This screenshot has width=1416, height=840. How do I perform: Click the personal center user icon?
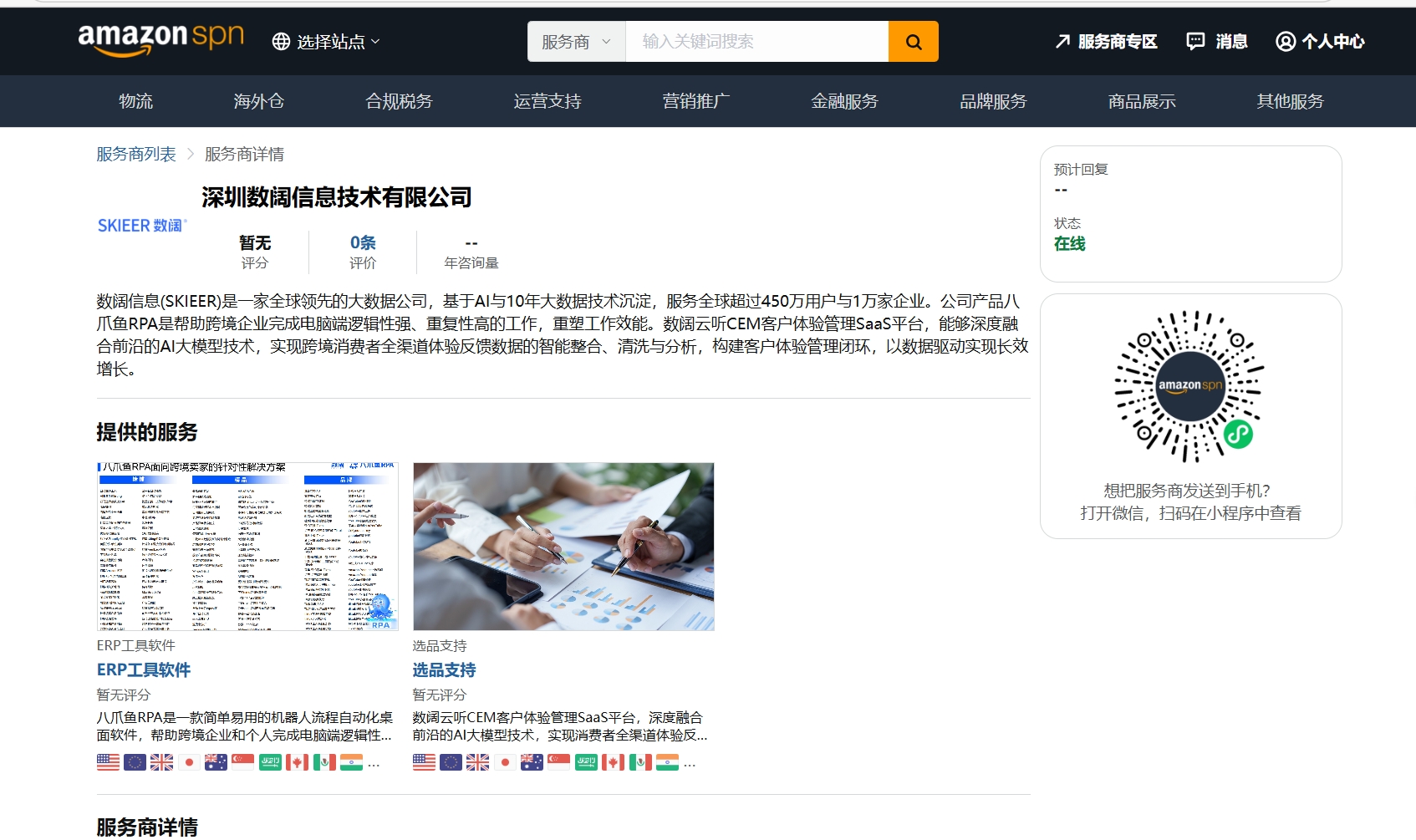[x=1285, y=42]
